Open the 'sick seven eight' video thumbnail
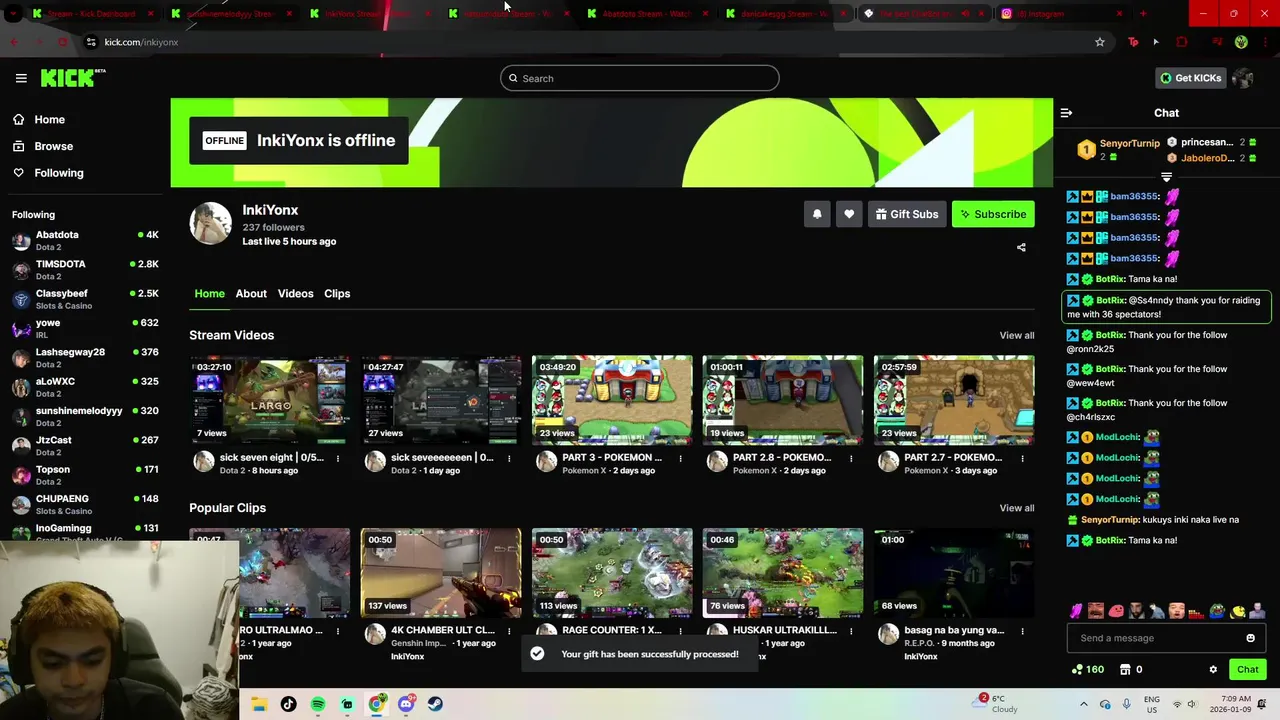 pyautogui.click(x=270, y=400)
